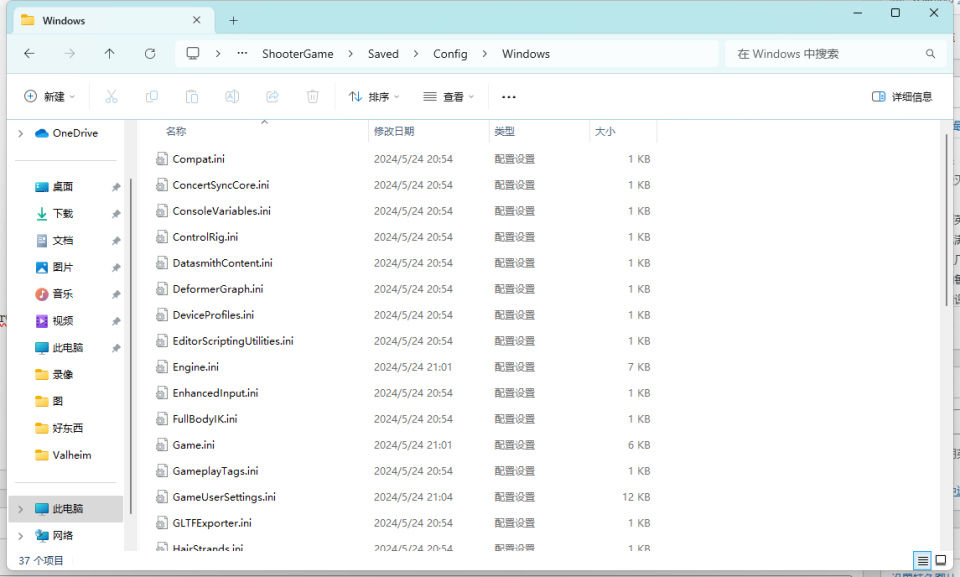The height and width of the screenshot is (577, 960).
Task: Sort by 修改日期 column header
Action: [394, 131]
